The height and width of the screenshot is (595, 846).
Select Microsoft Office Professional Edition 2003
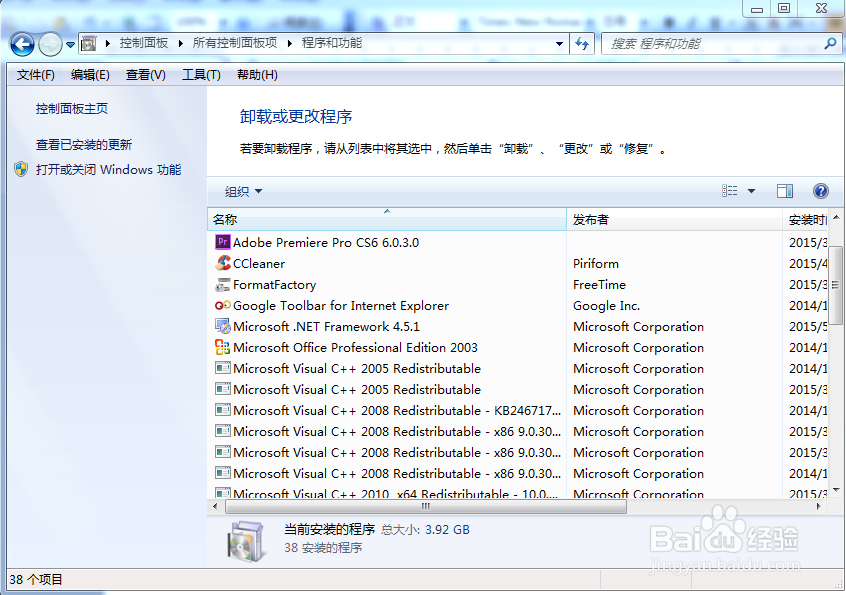356,348
